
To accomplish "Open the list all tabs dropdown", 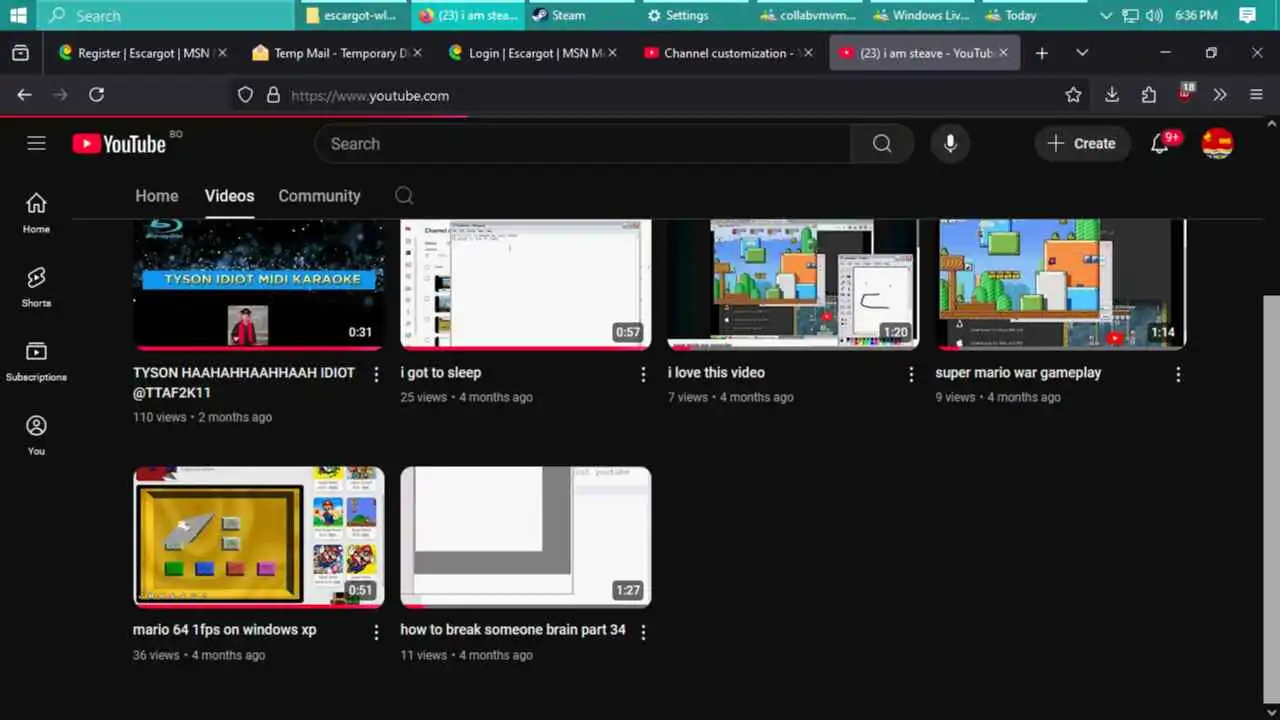I will 1082,53.
